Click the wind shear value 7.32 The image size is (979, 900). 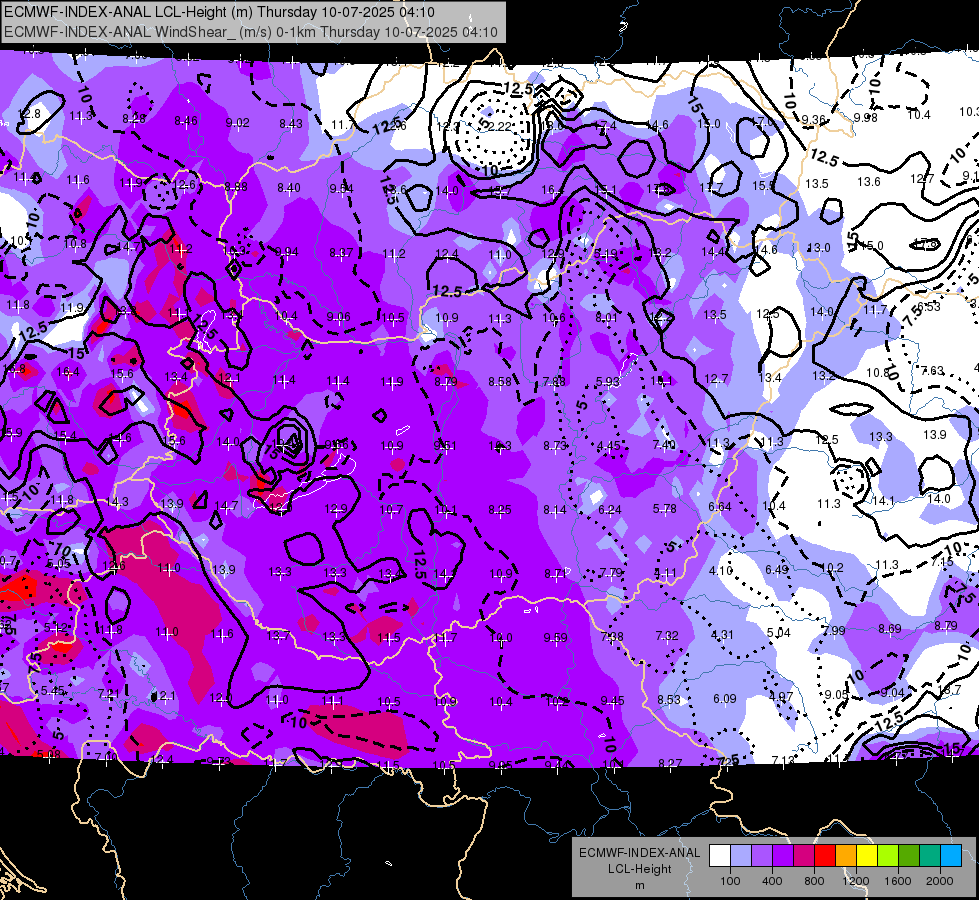[667, 635]
